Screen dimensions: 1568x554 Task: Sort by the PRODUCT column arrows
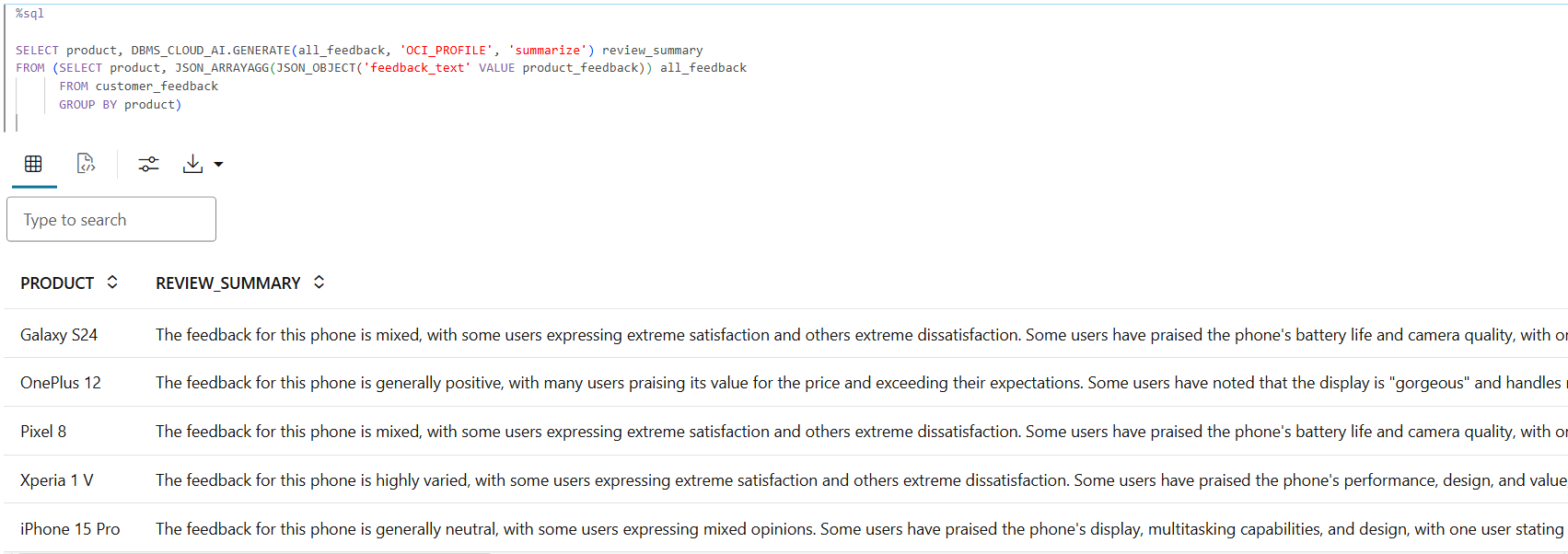click(x=112, y=283)
